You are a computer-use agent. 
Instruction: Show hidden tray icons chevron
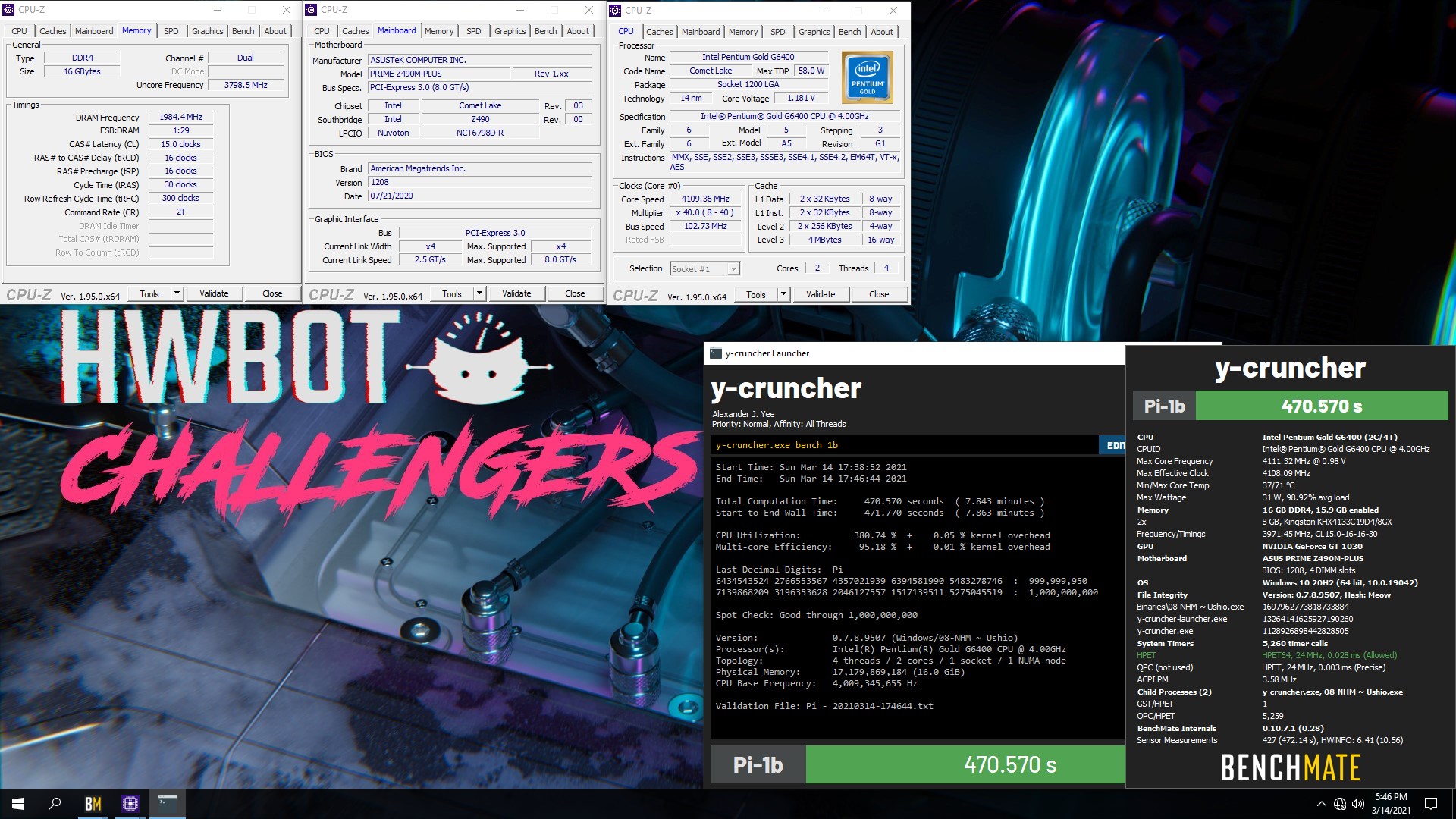1321,804
